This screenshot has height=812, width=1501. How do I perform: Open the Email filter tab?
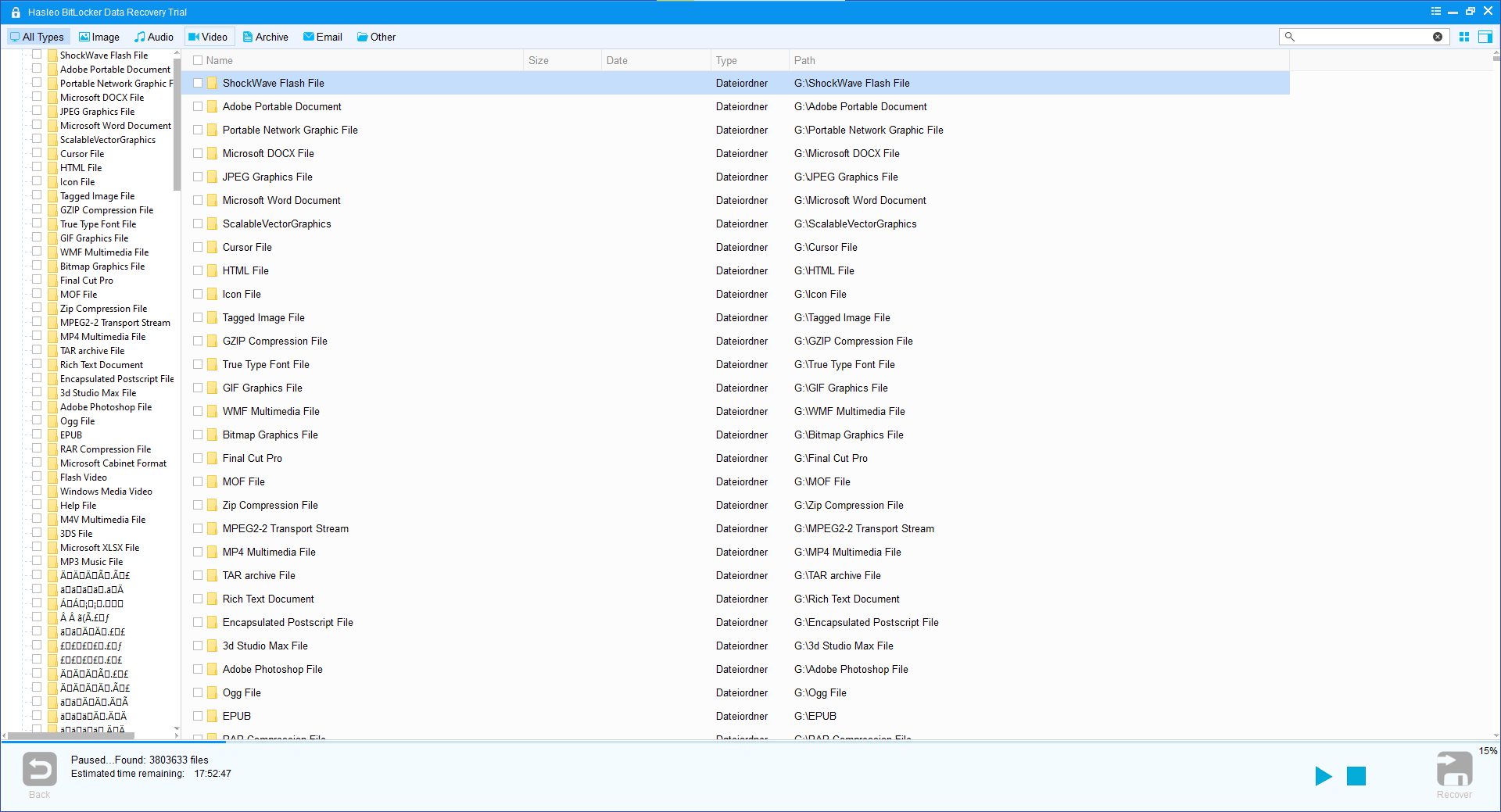pyautogui.click(x=323, y=37)
